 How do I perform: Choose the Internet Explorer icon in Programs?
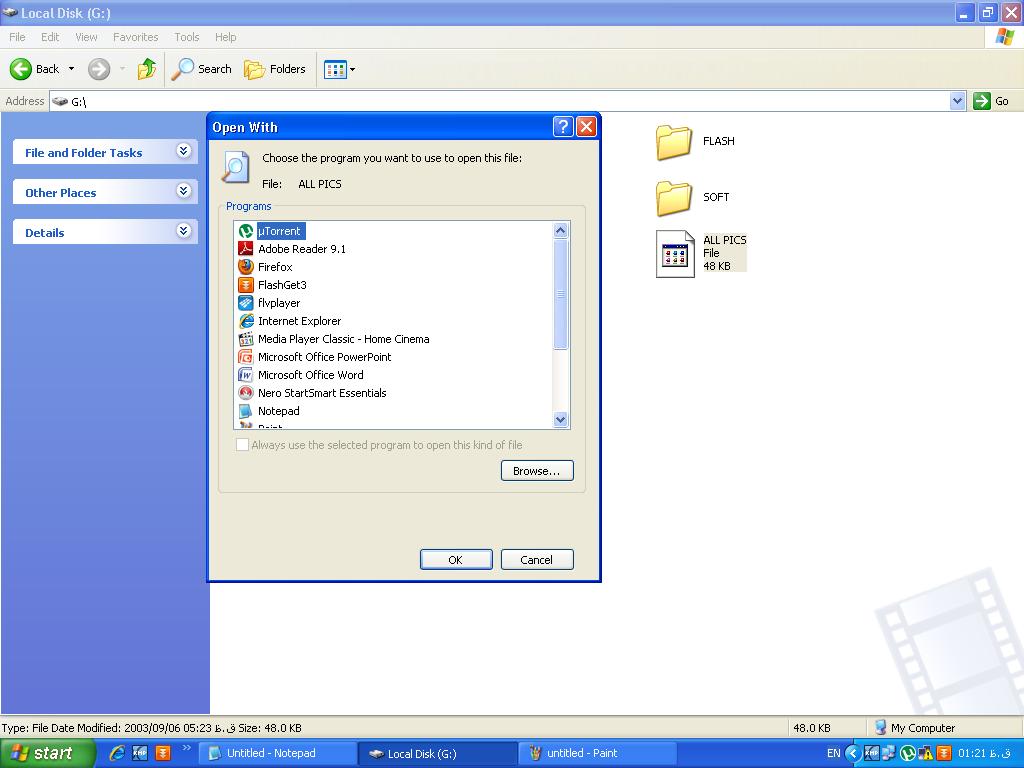click(x=246, y=321)
